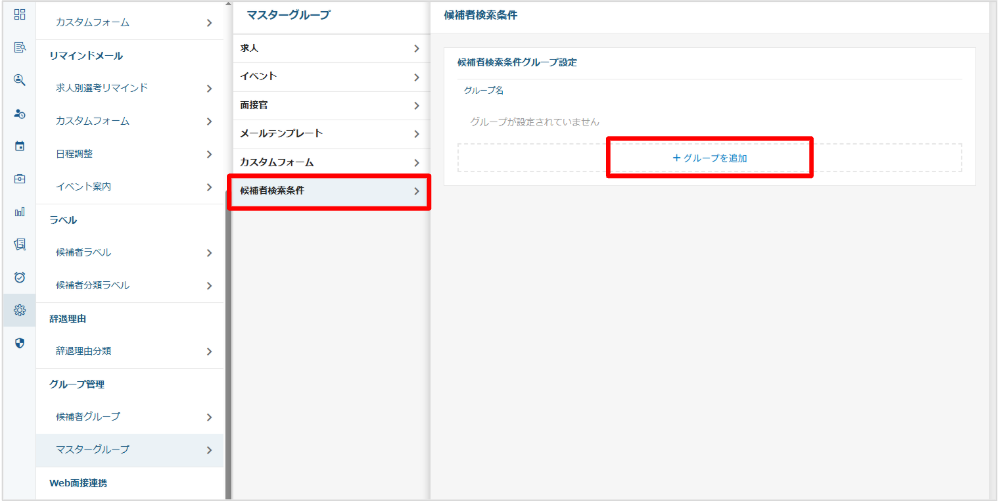Click the calendar icon in sidebar

pos(19,146)
